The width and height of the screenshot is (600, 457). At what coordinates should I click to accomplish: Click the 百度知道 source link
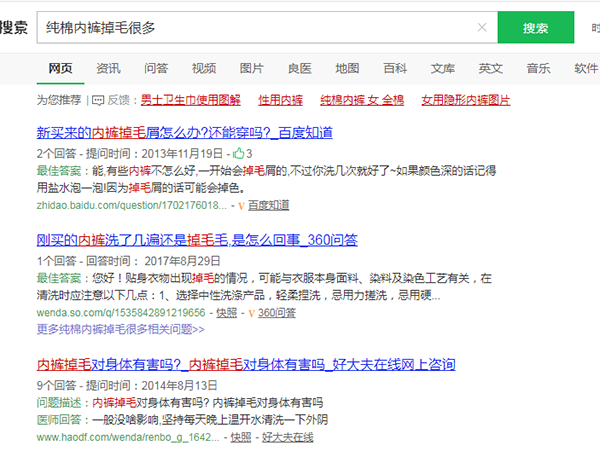pos(268,206)
